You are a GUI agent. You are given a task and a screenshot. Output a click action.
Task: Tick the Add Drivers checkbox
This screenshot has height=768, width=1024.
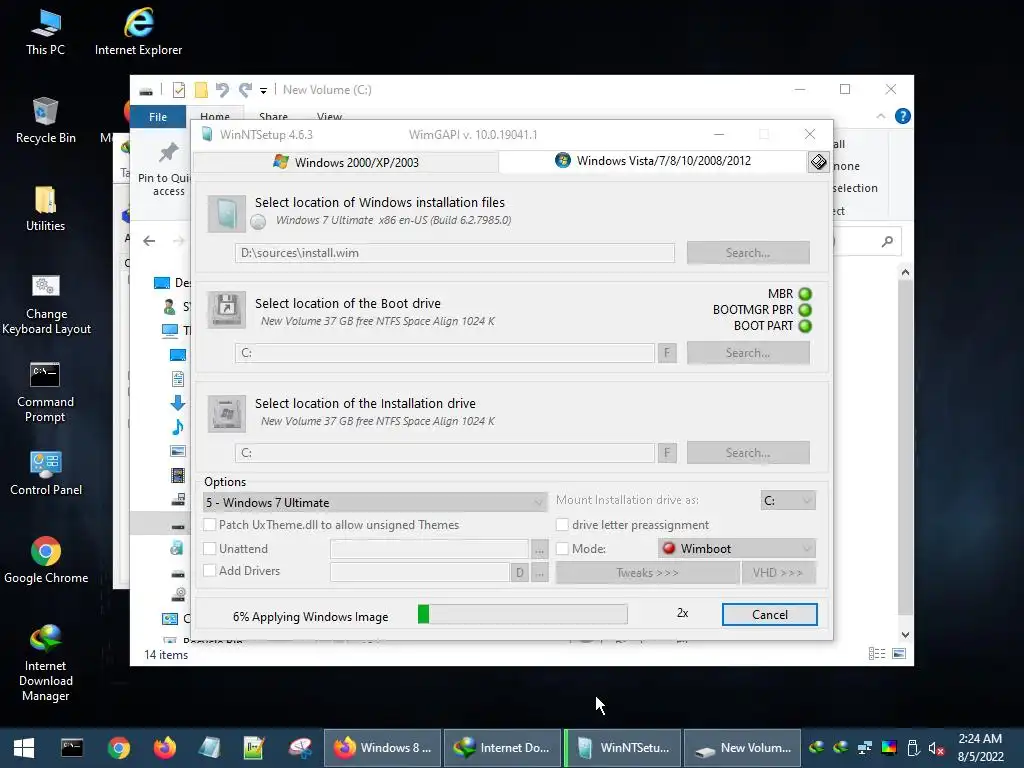(x=210, y=570)
